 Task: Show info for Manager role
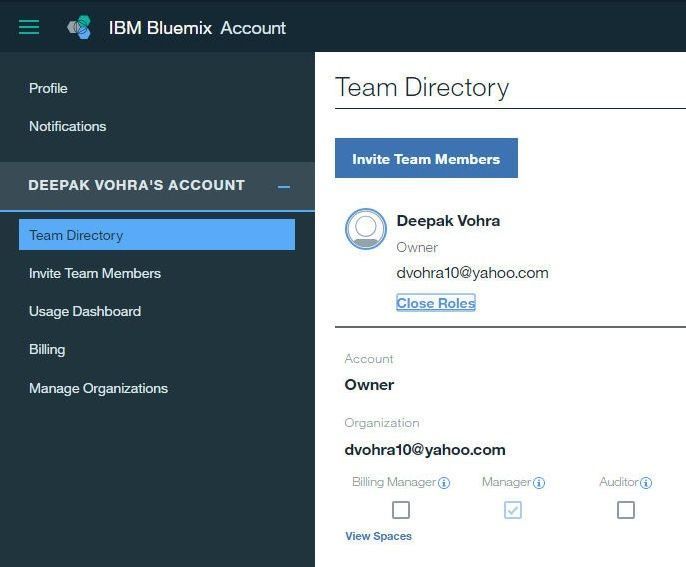pyautogui.click(x=539, y=483)
